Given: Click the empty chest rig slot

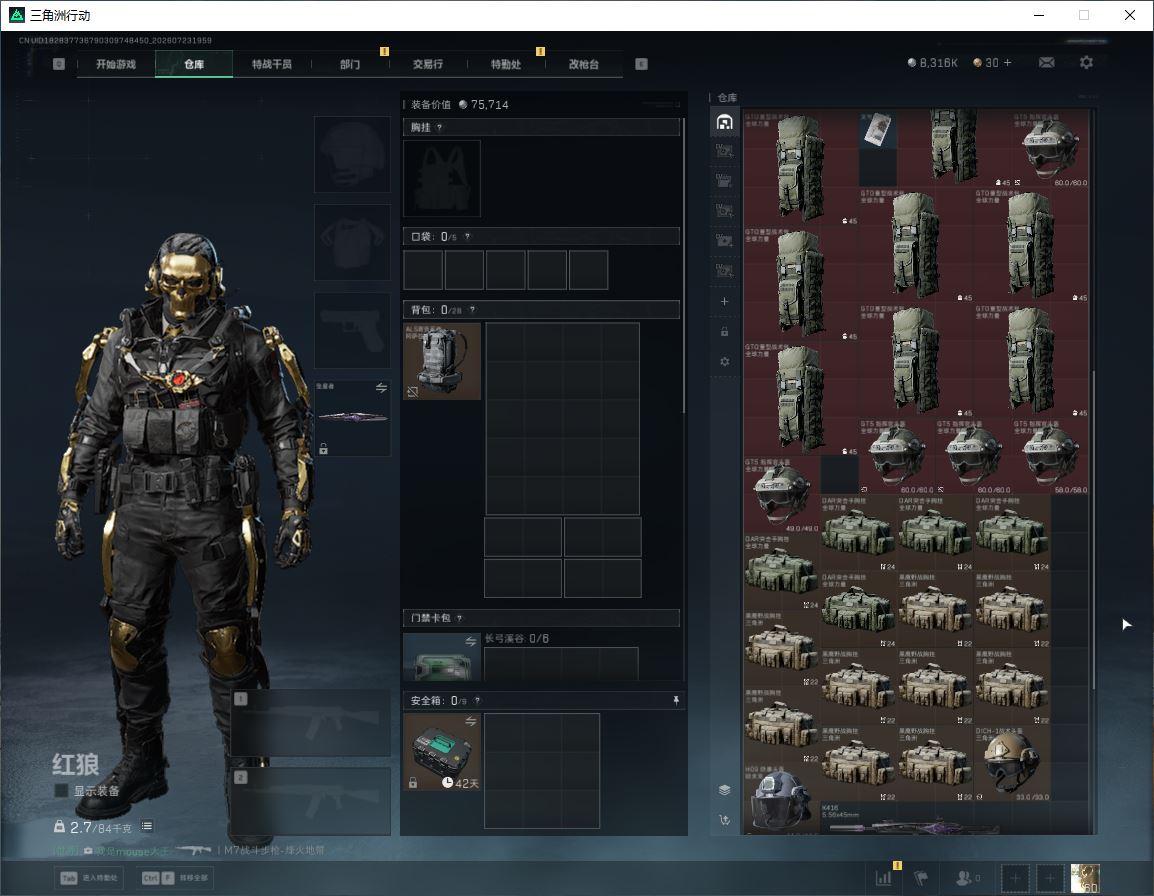Looking at the screenshot, I should click(442, 178).
